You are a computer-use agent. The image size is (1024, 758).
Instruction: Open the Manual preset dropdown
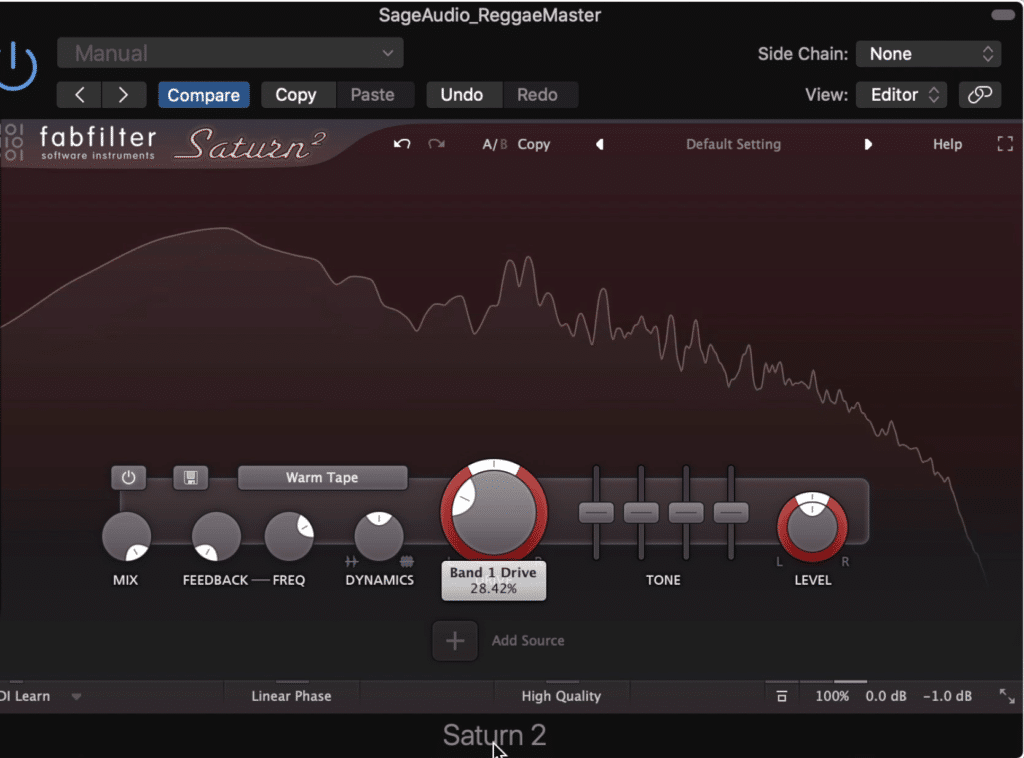(230, 53)
